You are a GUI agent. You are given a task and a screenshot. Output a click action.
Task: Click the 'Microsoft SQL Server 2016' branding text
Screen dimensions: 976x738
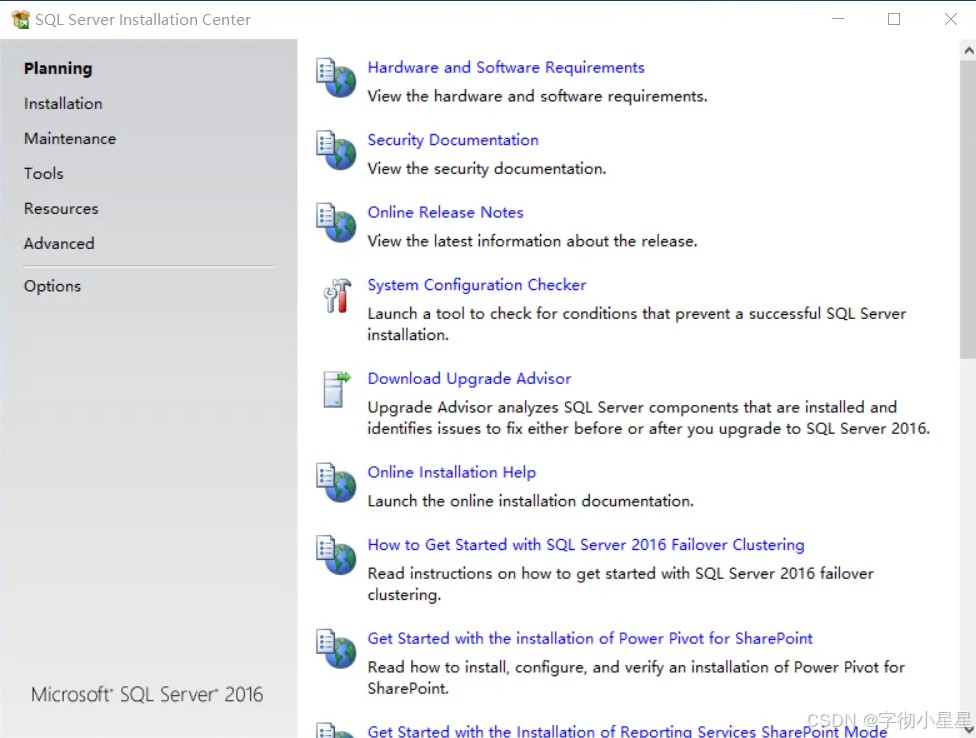coord(147,694)
